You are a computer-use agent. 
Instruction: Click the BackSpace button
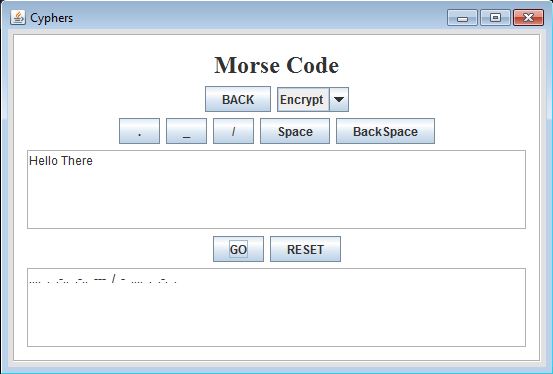coord(385,131)
